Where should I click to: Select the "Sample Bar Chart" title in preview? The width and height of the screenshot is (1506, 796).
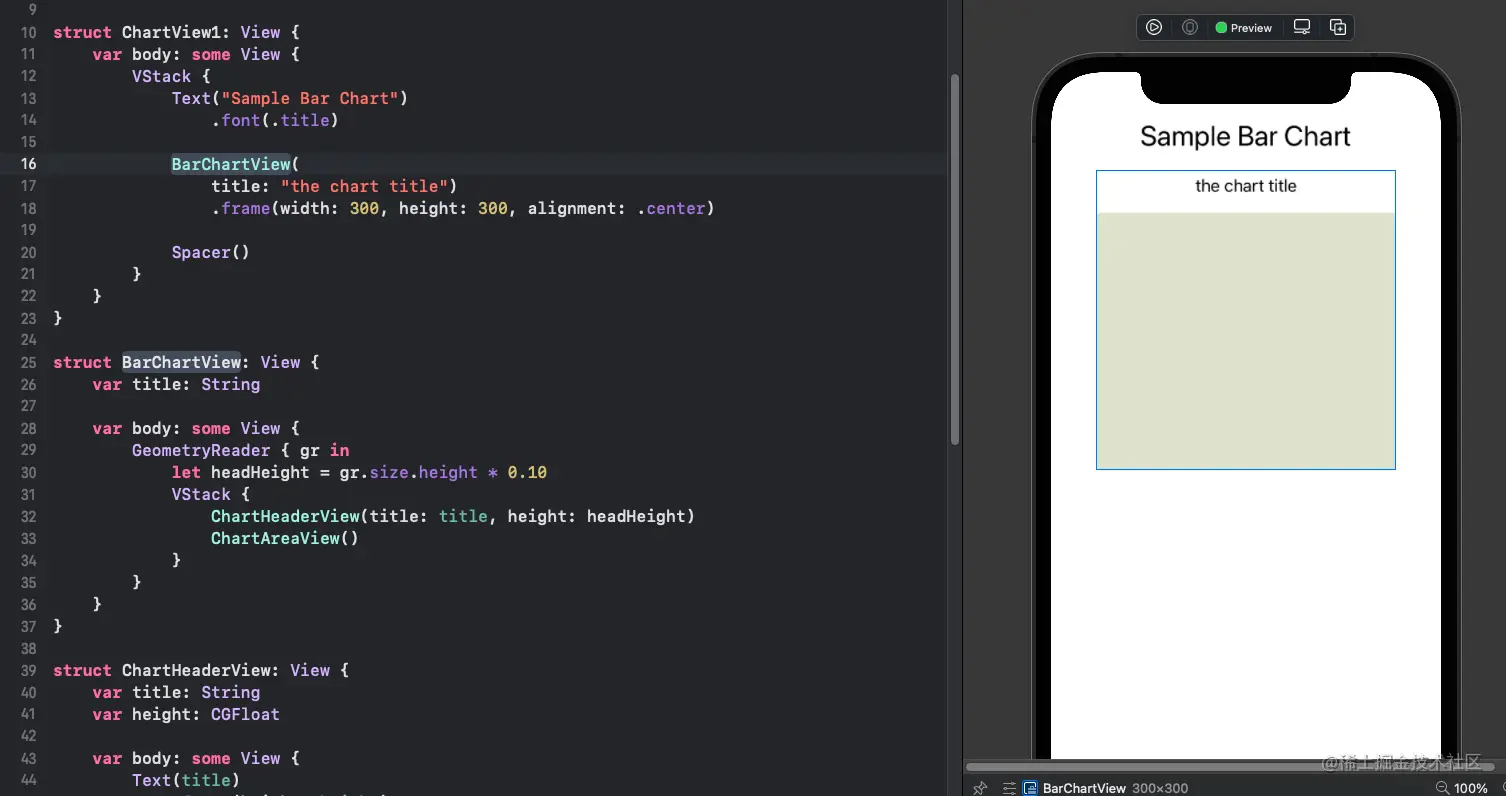pos(1245,136)
